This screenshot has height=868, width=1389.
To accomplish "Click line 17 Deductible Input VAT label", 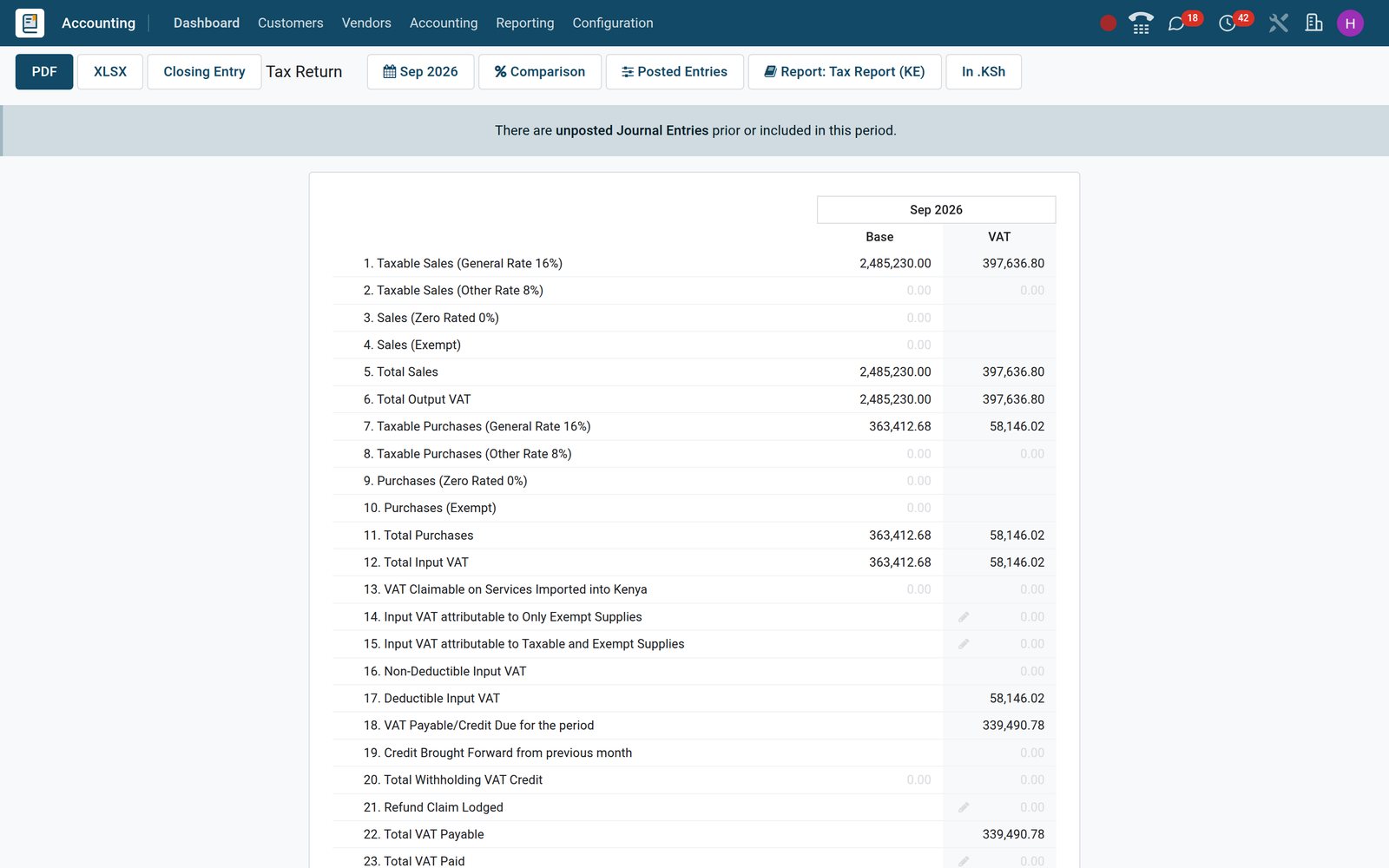I will (431, 699).
